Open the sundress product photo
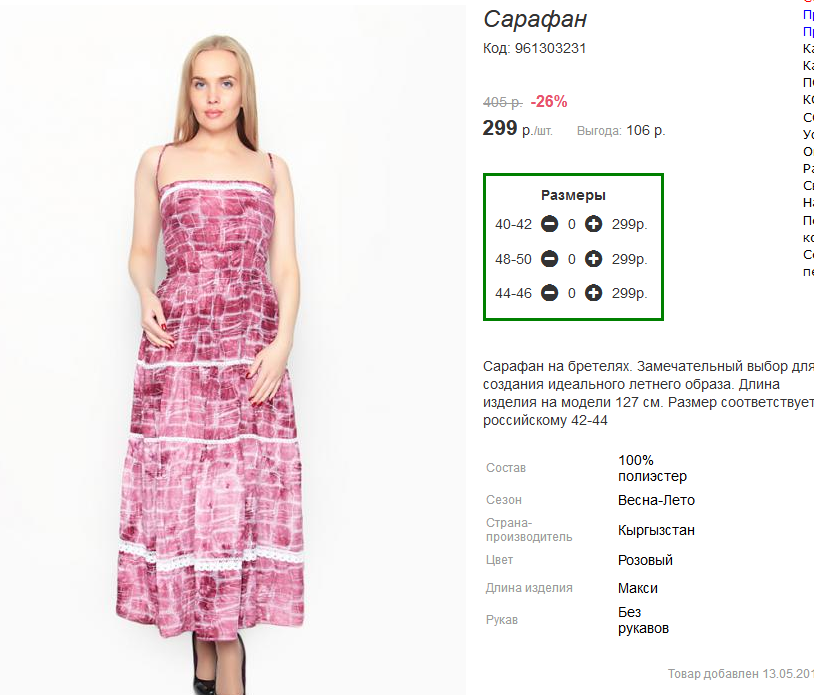The image size is (814, 695). 233,350
